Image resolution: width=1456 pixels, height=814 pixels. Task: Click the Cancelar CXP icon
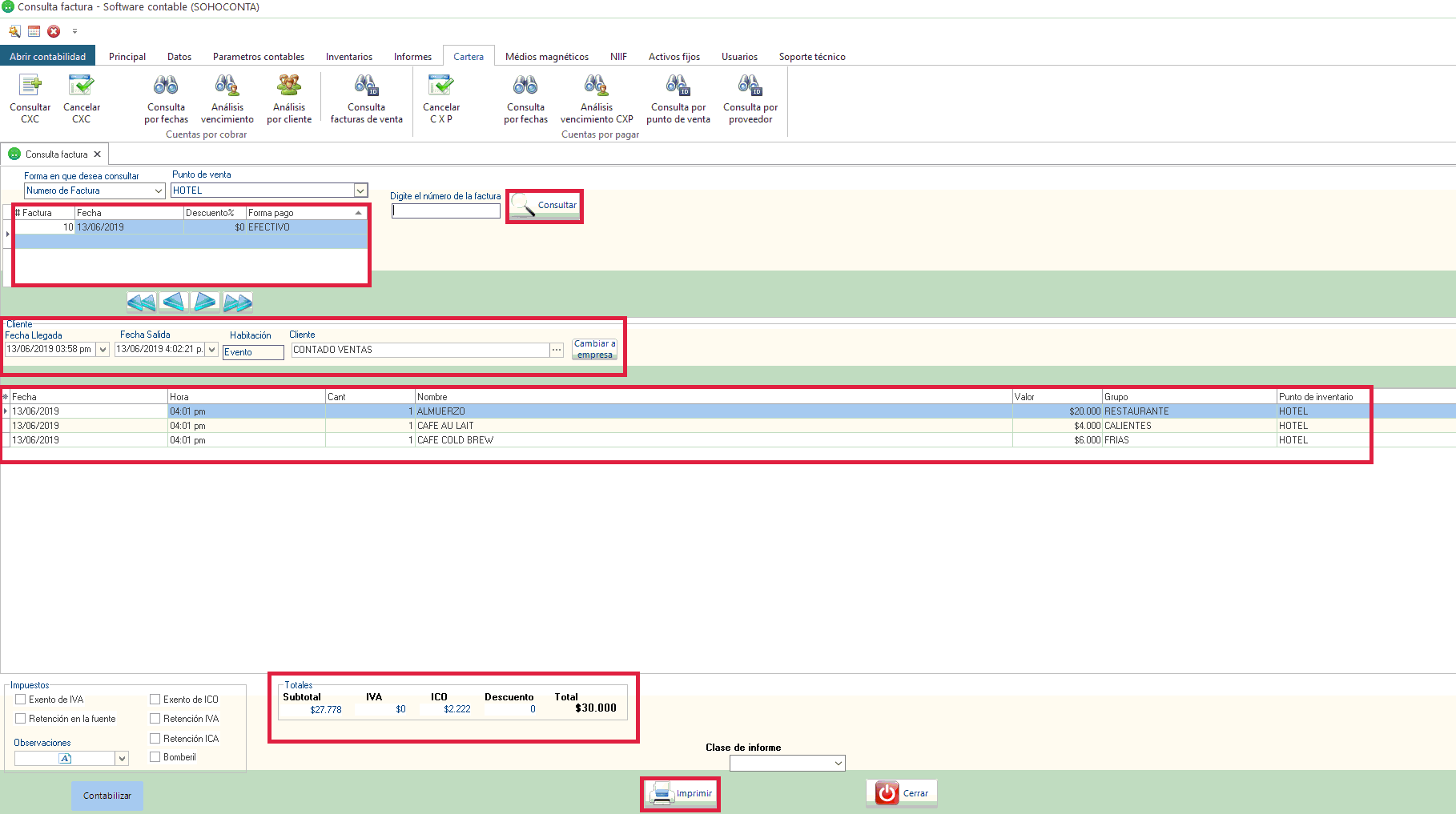tap(440, 98)
